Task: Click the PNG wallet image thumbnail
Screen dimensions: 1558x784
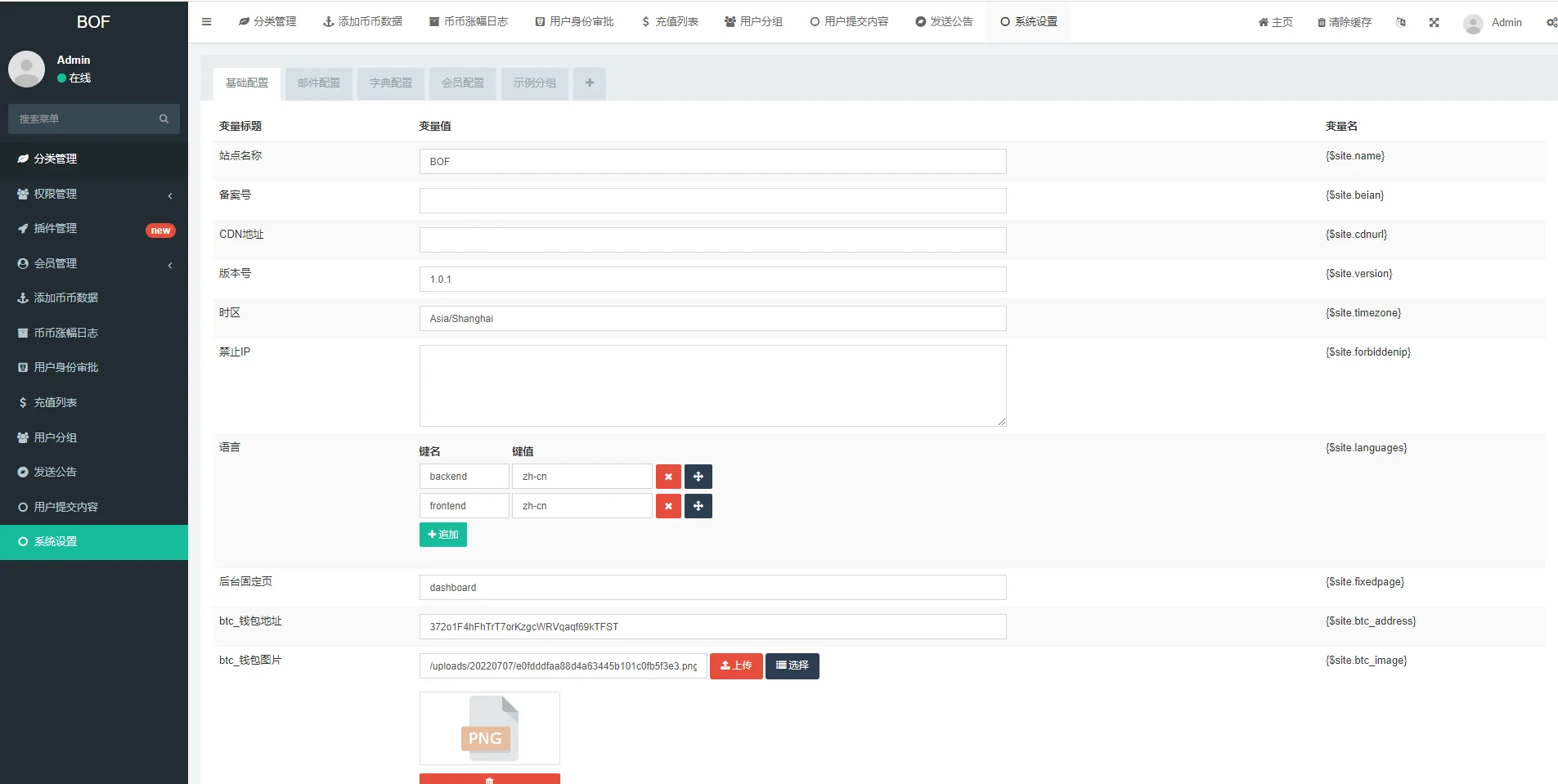Action: (x=489, y=728)
